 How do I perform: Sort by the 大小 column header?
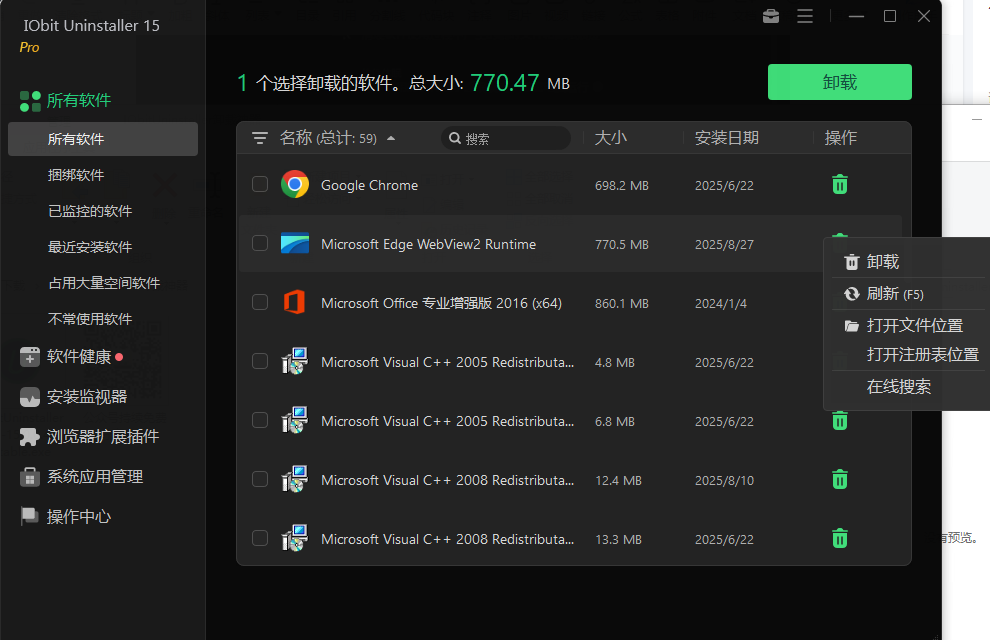point(611,138)
